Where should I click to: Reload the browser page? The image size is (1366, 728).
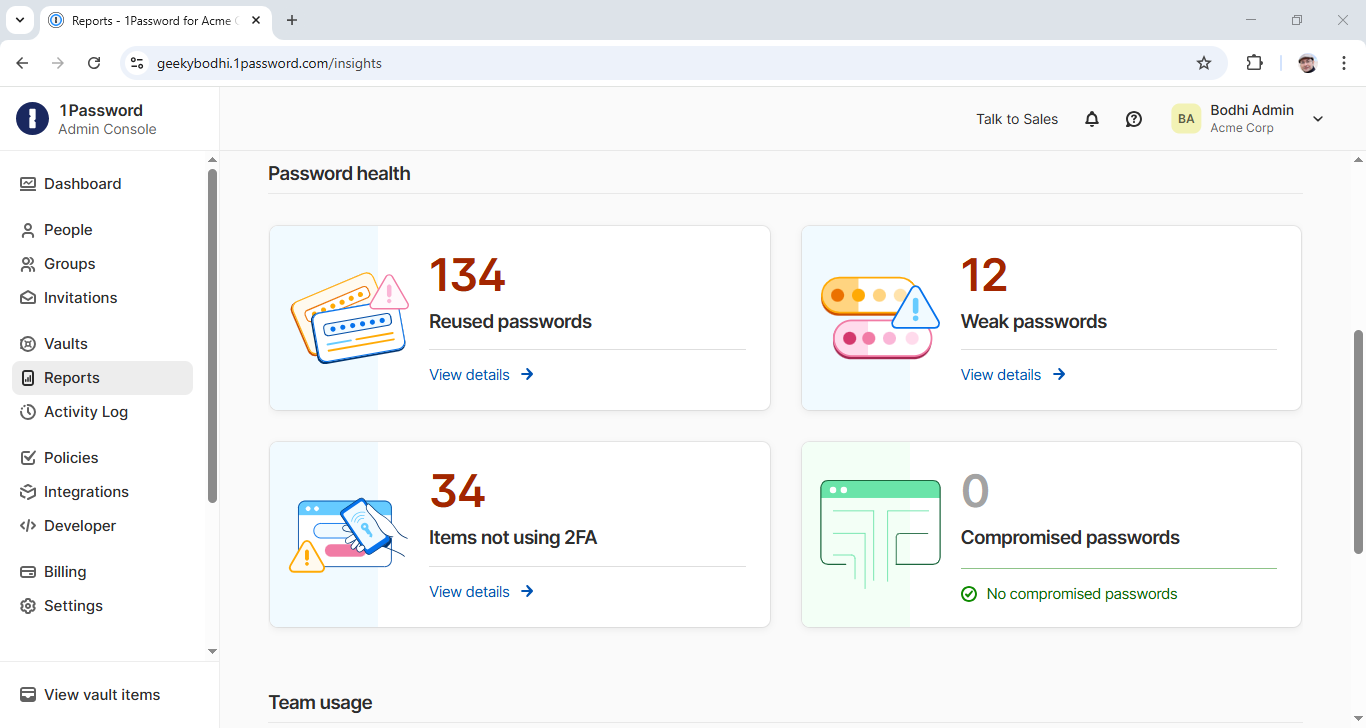[94, 63]
